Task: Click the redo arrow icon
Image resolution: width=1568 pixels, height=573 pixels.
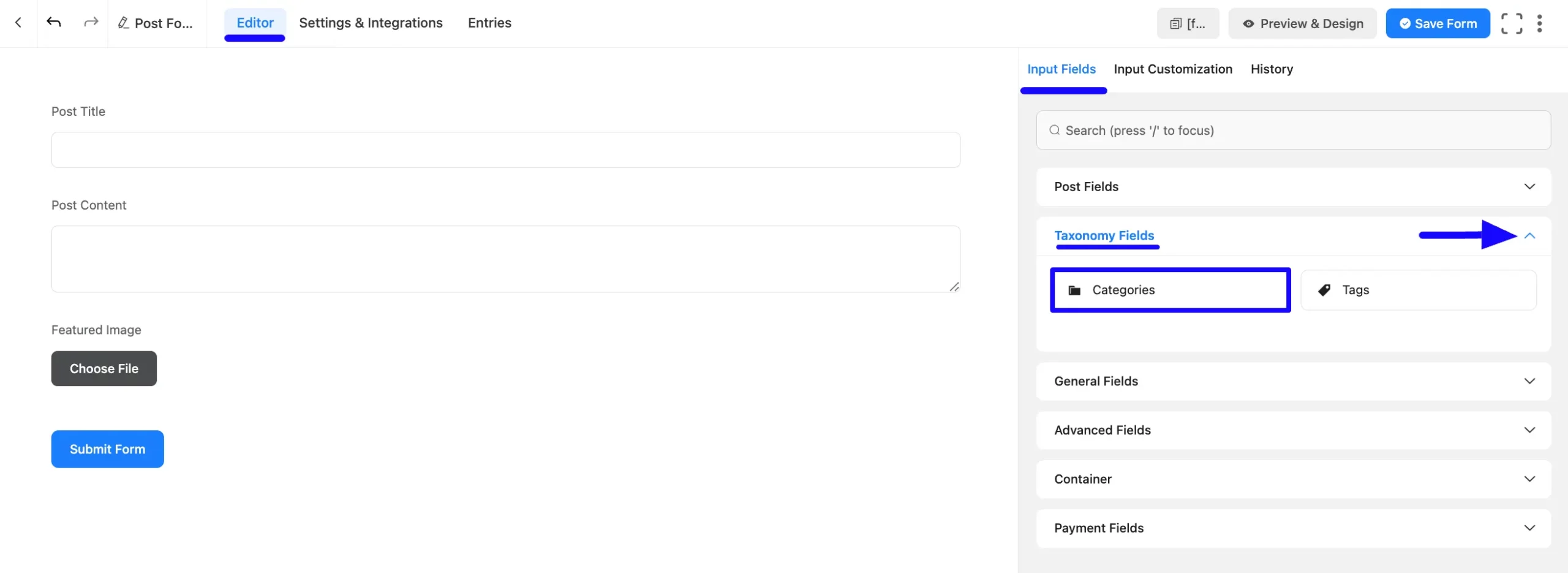Action: (91, 23)
